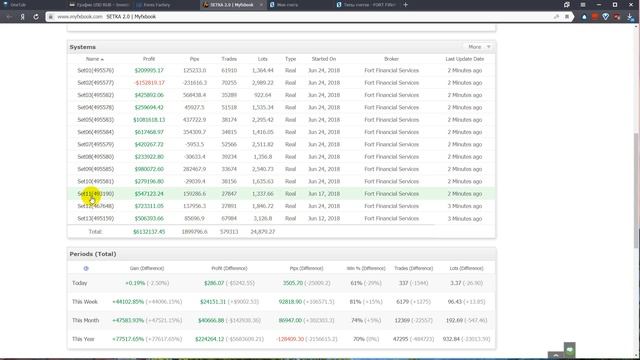The image size is (640, 360).
Task: Click the Periods (Total) panel title
Action: click(93, 254)
